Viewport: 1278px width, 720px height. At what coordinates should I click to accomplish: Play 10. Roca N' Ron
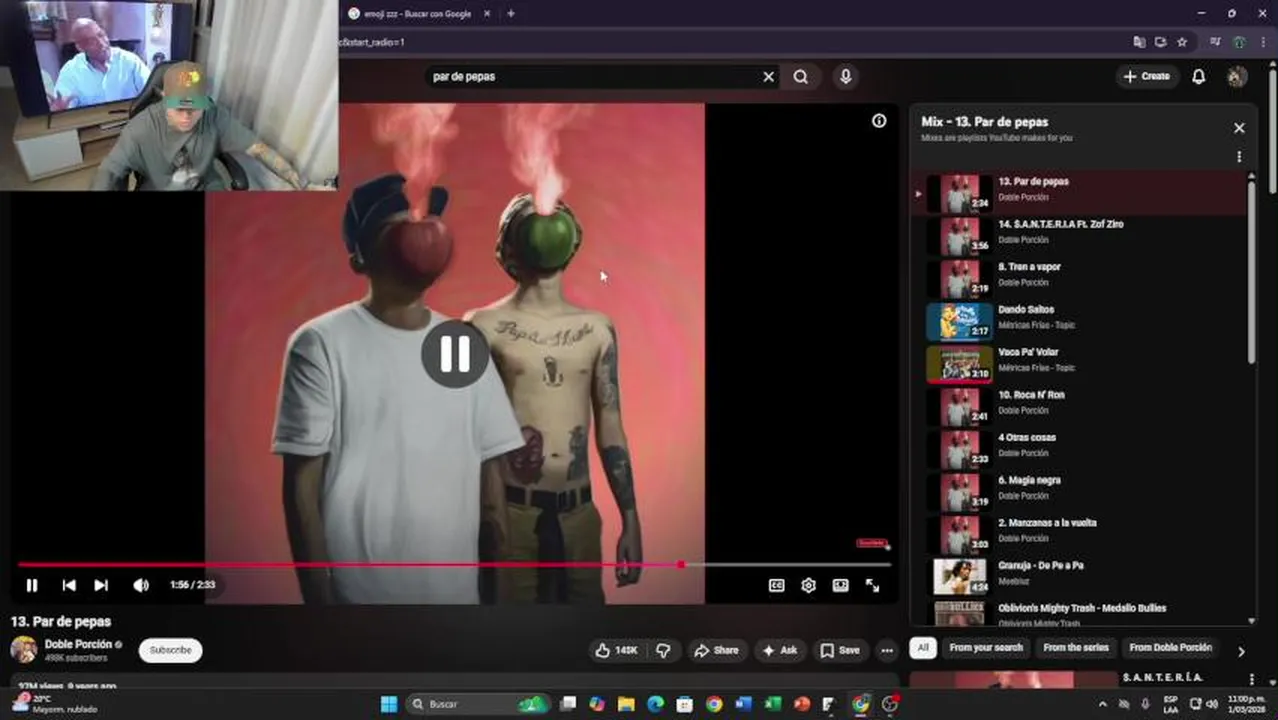(1080, 407)
